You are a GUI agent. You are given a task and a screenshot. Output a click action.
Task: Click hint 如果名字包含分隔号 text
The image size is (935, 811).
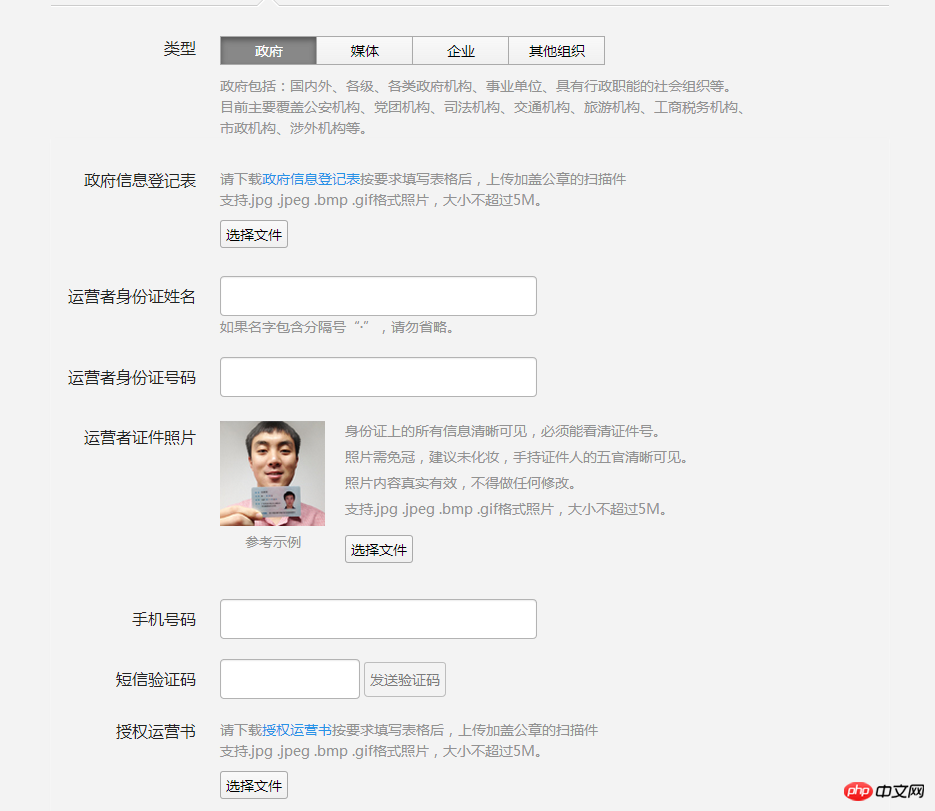283,327
